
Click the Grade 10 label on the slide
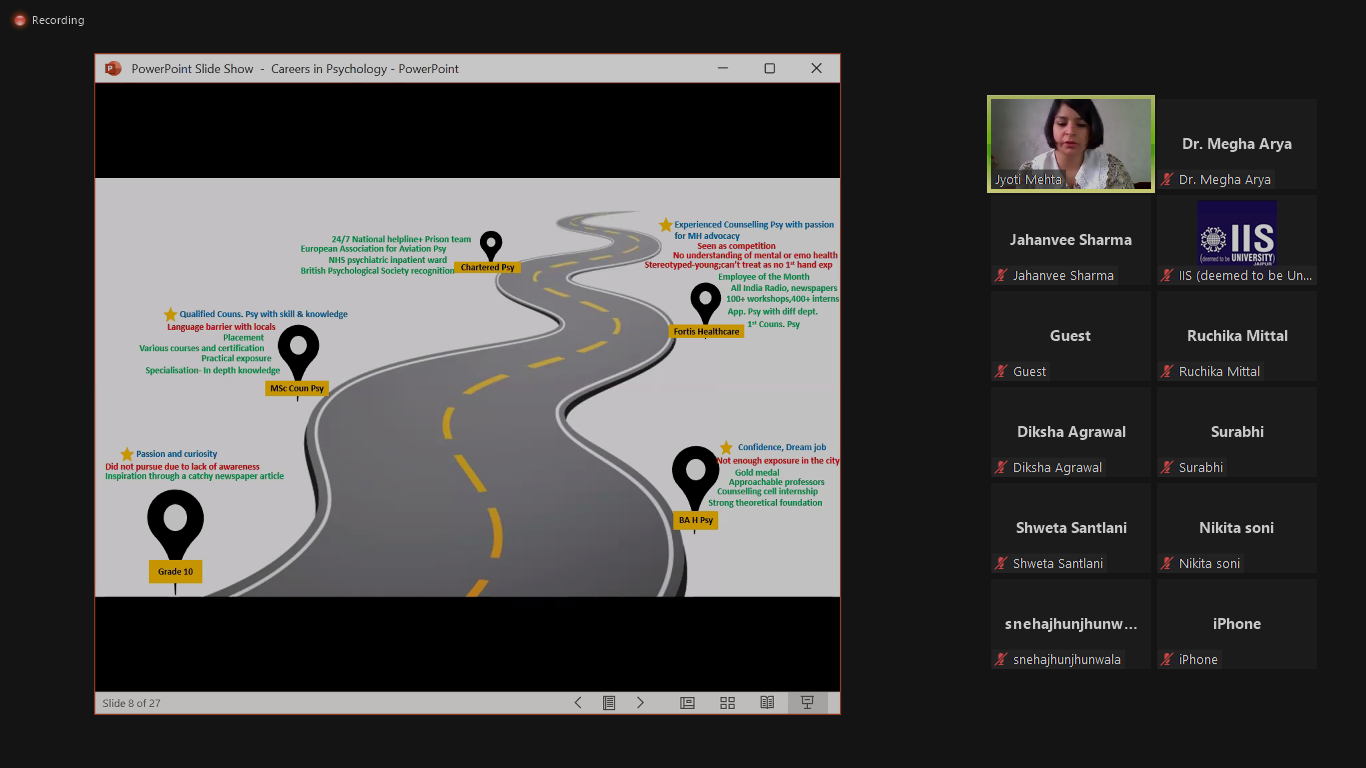tap(175, 572)
